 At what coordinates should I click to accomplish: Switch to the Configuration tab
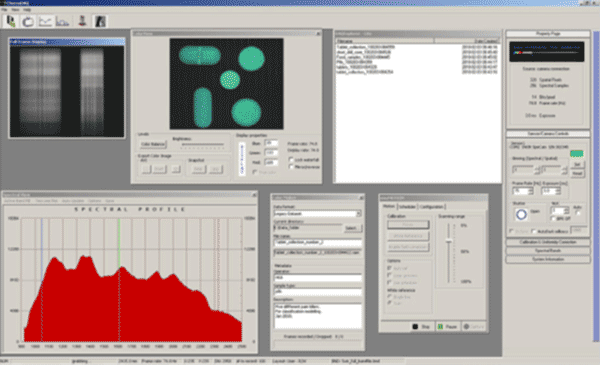coord(431,207)
